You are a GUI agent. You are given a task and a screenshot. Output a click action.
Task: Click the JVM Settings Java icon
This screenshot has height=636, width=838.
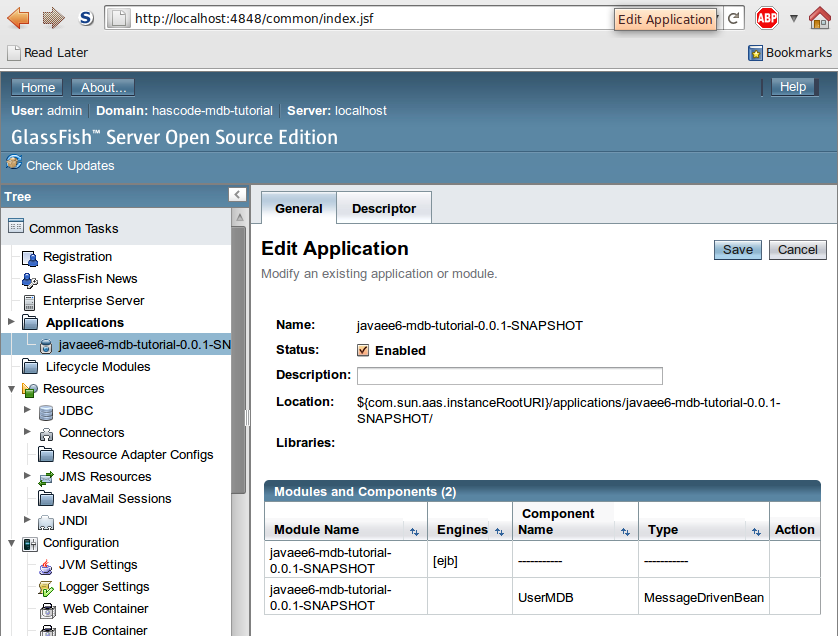tap(46, 566)
